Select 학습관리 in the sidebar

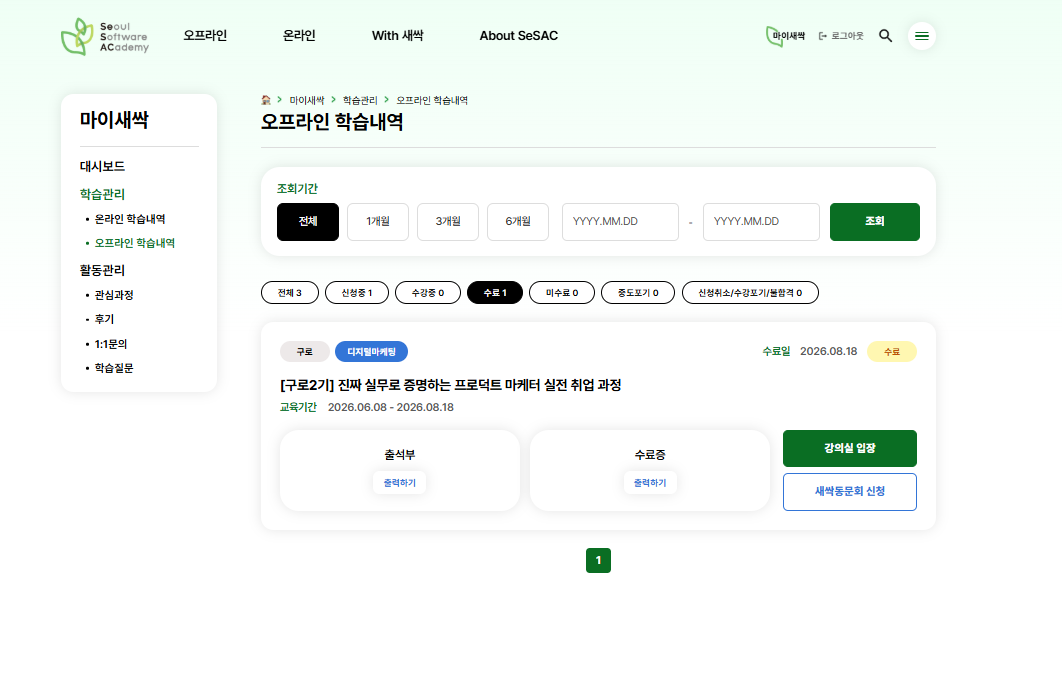pyautogui.click(x=102, y=194)
